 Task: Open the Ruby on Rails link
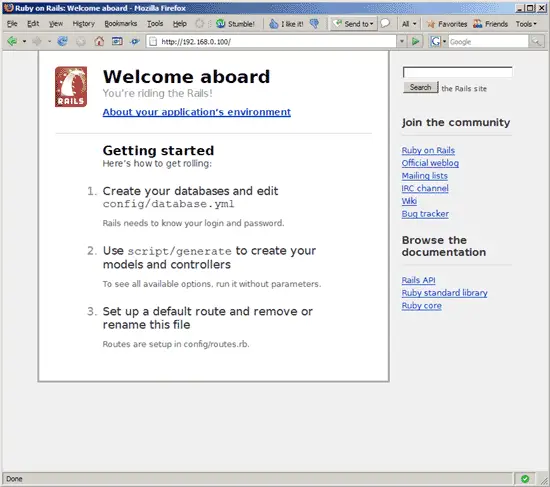pyautogui.click(x=428, y=150)
